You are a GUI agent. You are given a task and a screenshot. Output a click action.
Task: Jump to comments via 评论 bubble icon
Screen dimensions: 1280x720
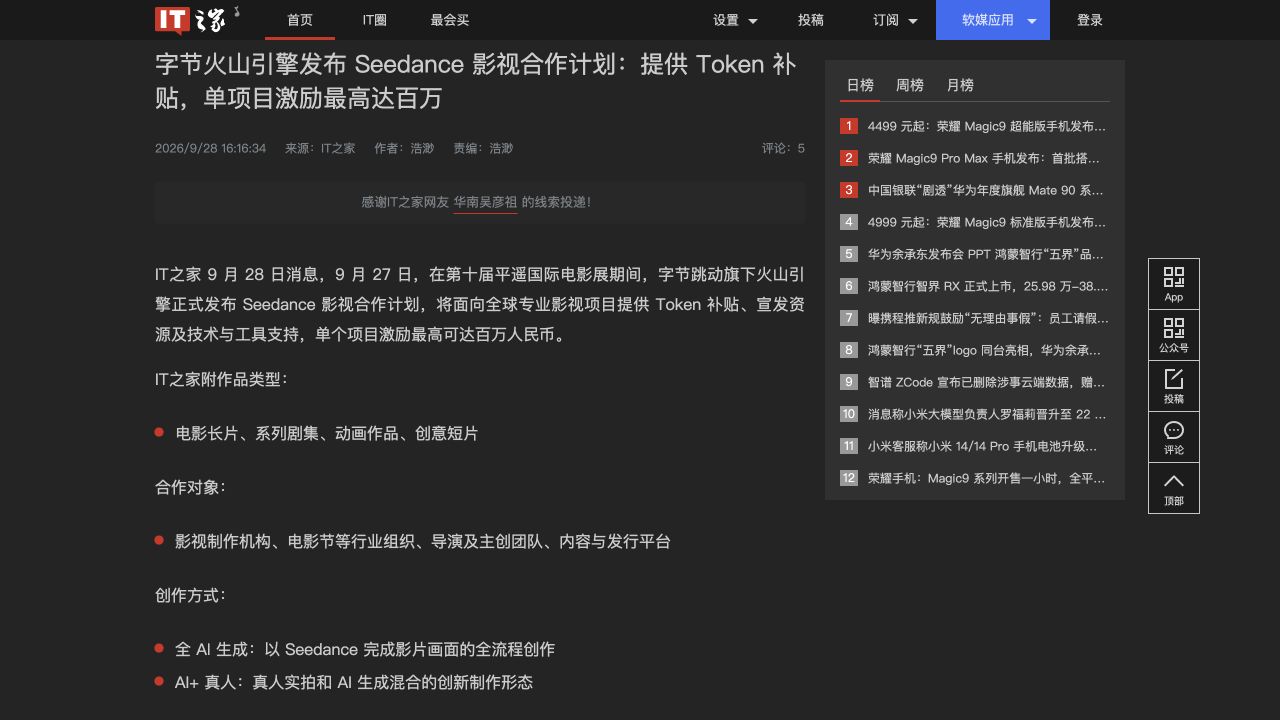tap(1174, 437)
